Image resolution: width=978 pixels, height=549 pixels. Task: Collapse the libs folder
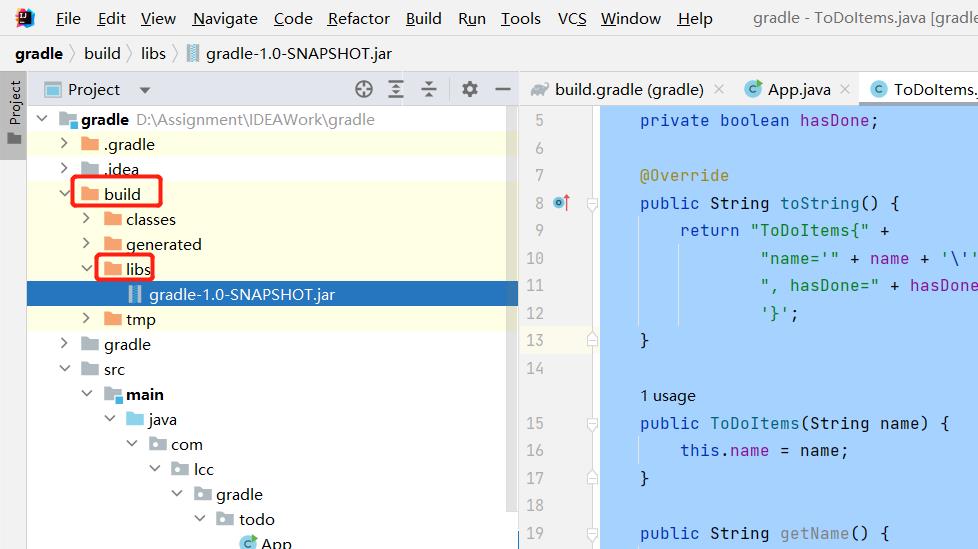87,268
